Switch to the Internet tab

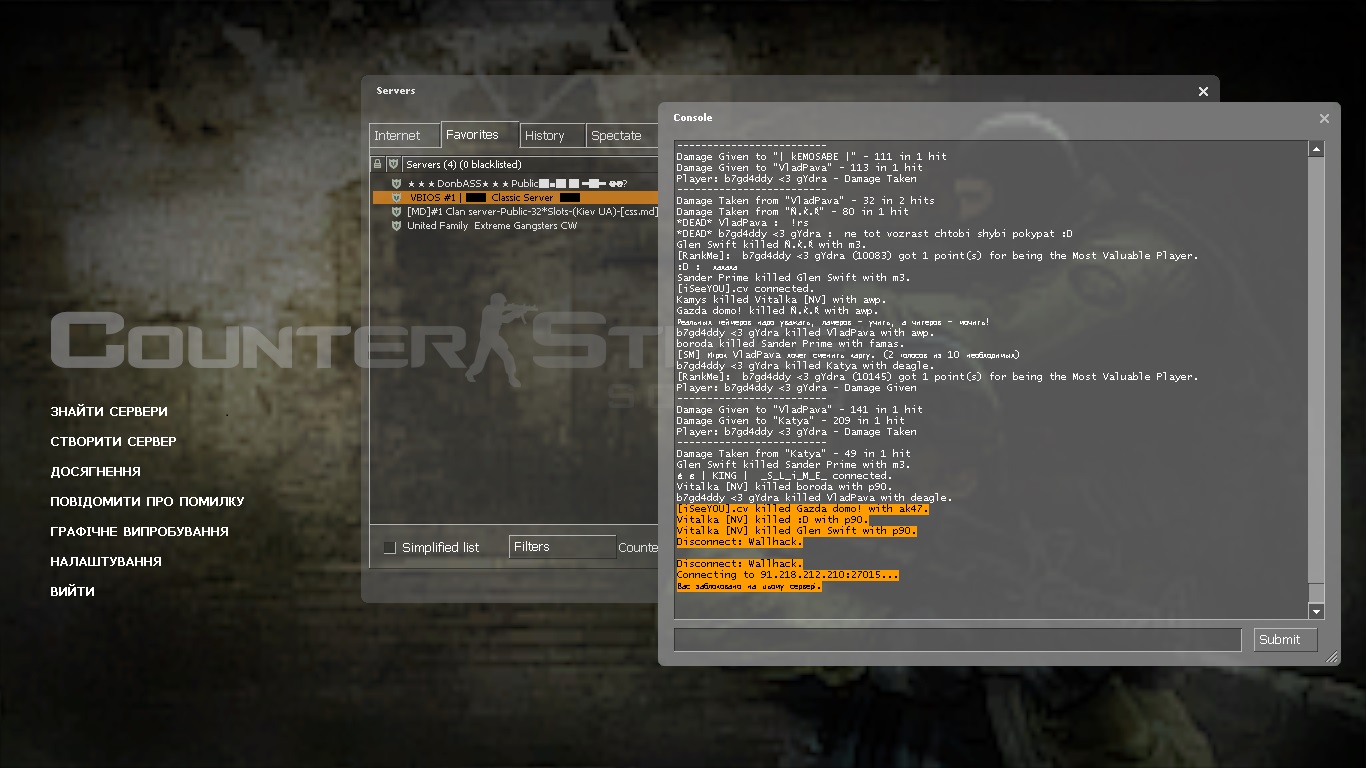(405, 135)
